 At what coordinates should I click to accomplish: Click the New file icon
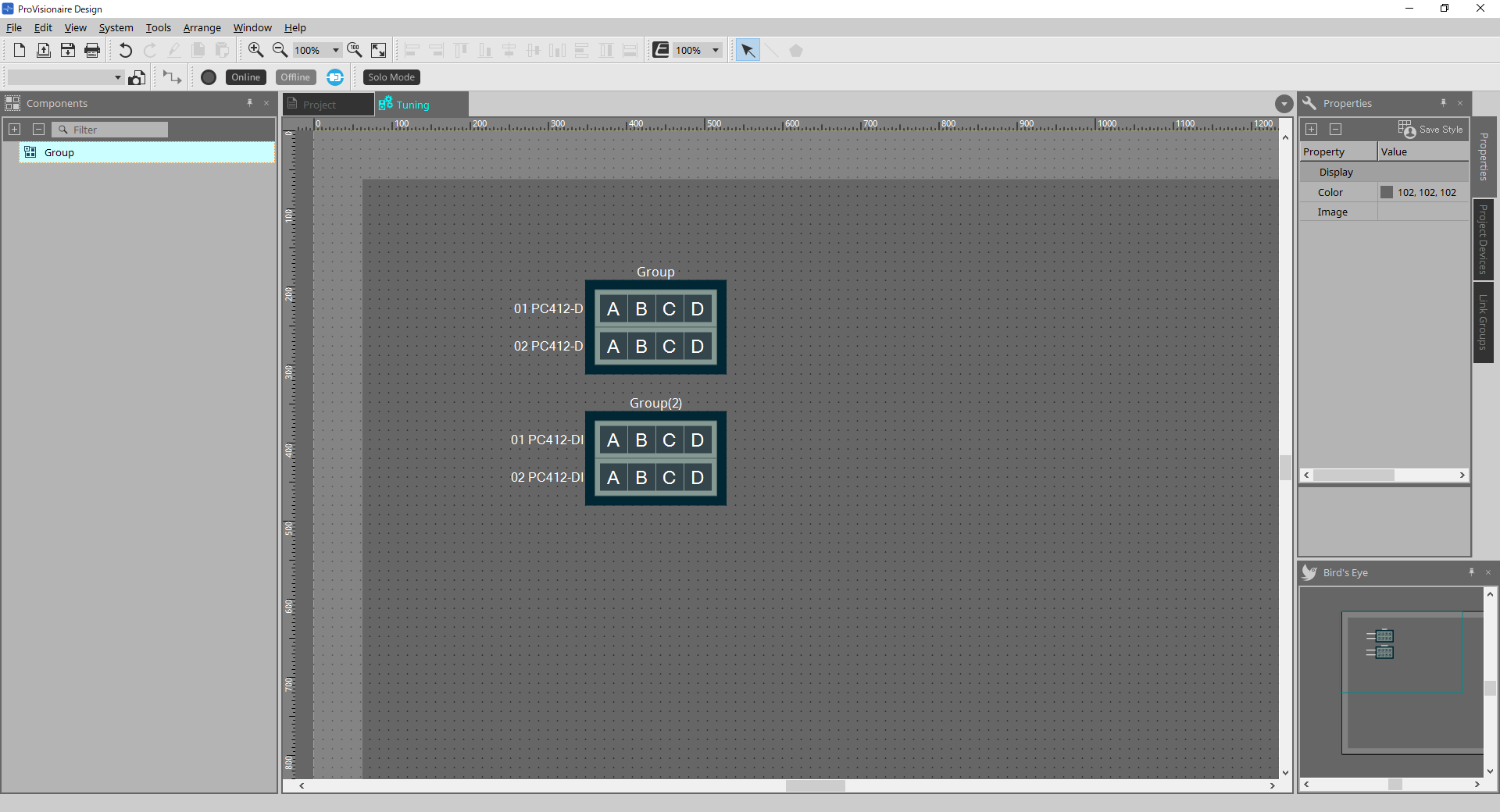20,51
